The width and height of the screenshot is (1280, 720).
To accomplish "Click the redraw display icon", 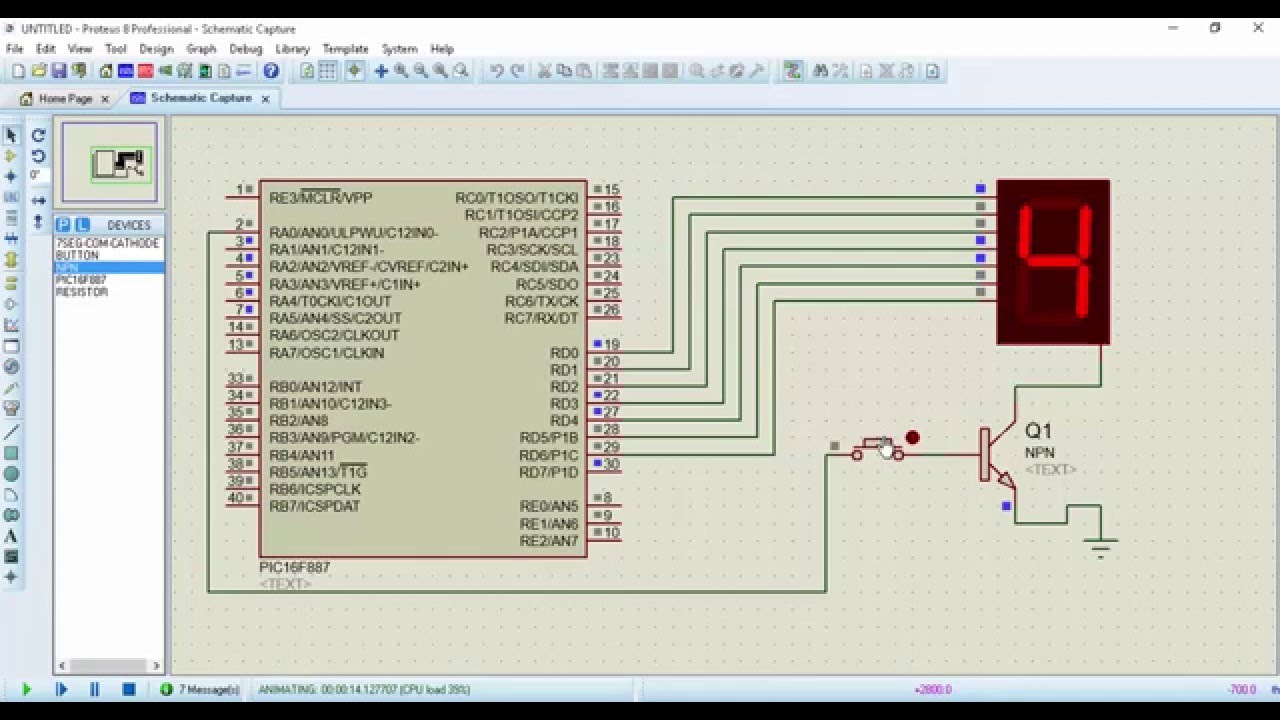I will (x=307, y=71).
